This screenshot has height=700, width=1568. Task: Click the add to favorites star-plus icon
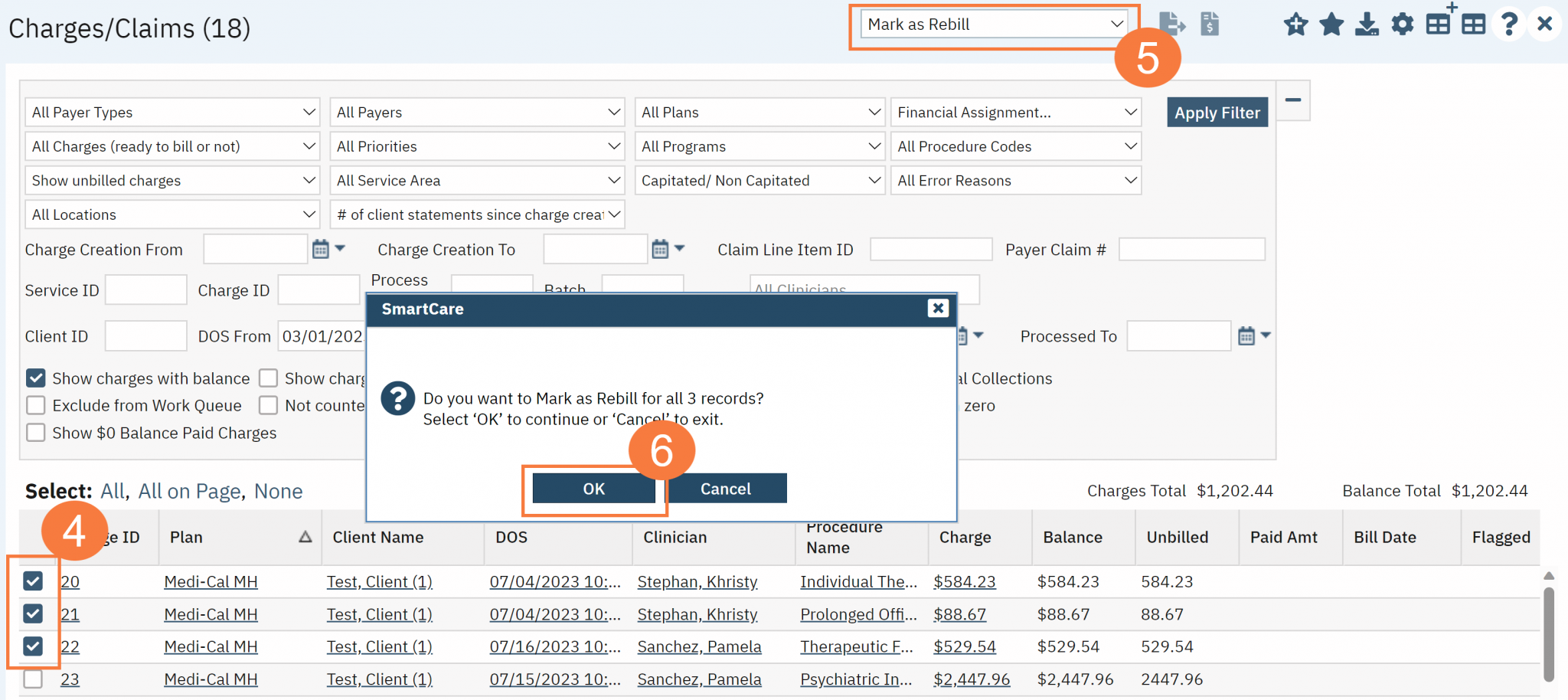1295,25
